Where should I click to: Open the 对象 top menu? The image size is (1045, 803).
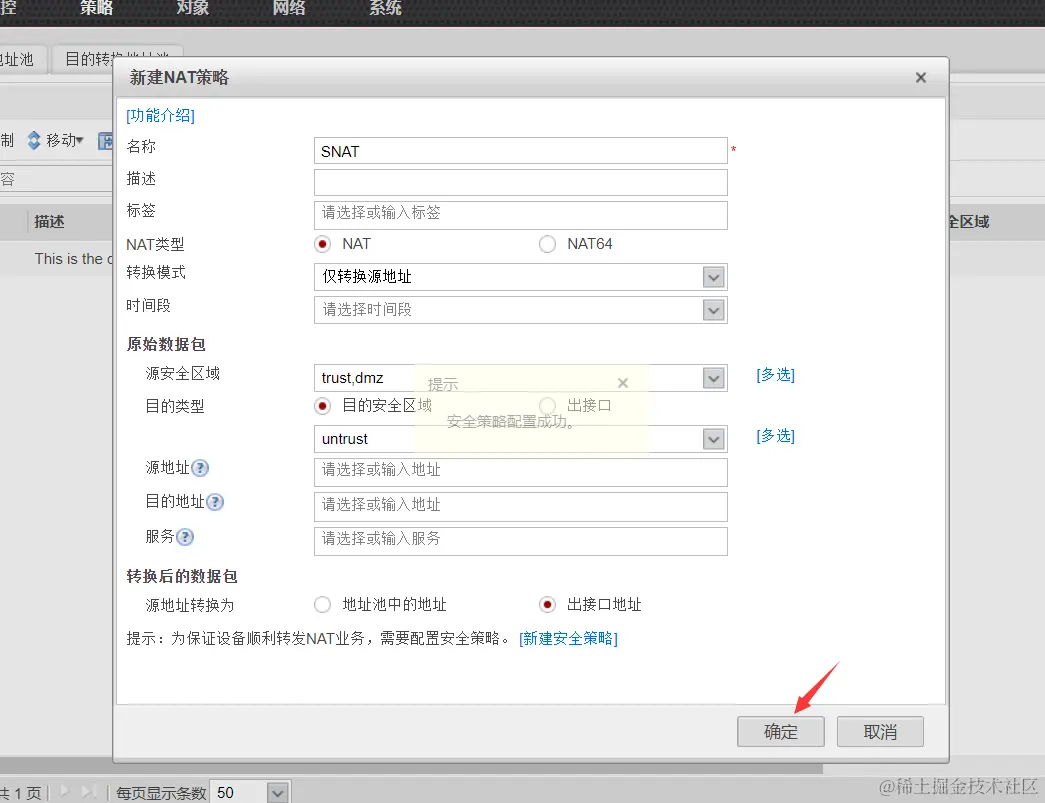193,8
